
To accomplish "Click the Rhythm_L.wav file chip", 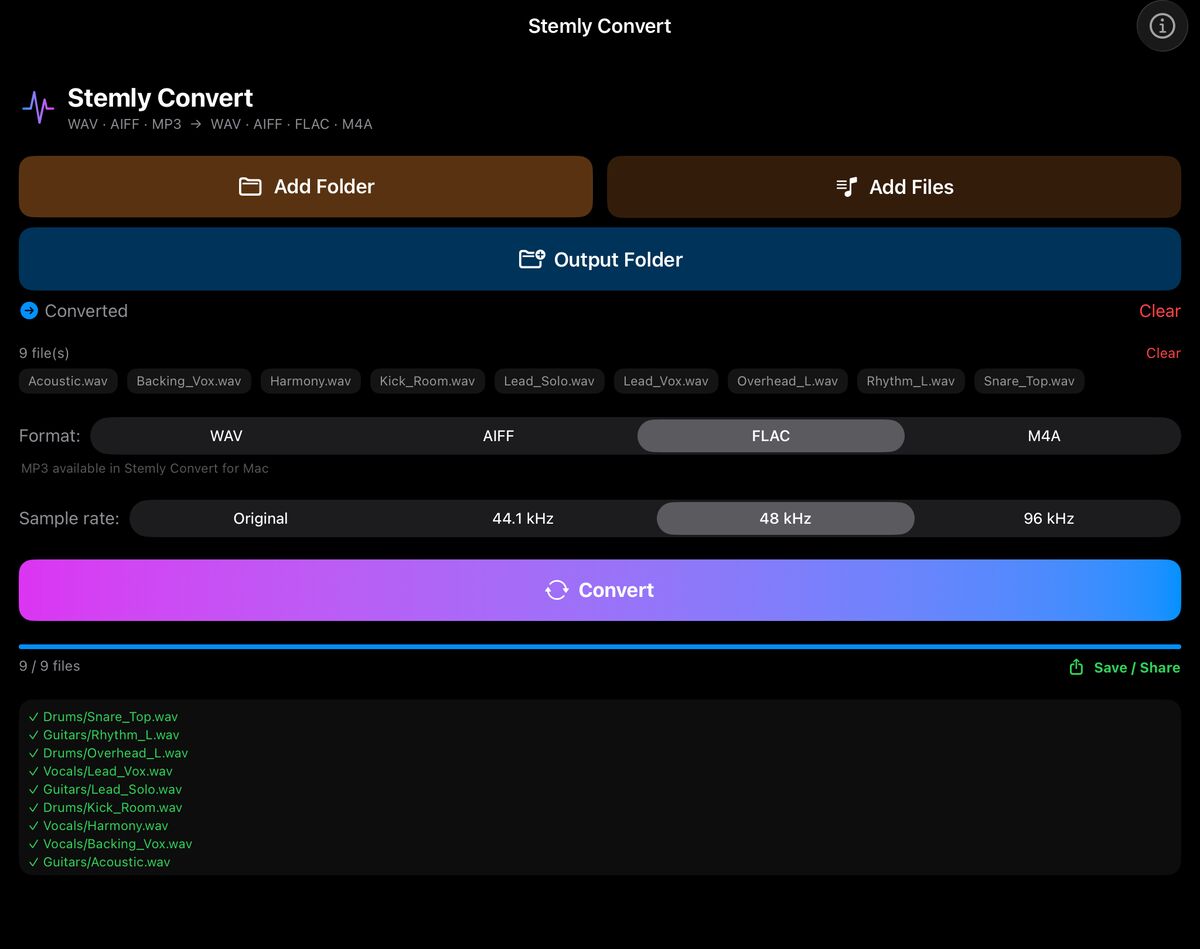I will click(911, 381).
